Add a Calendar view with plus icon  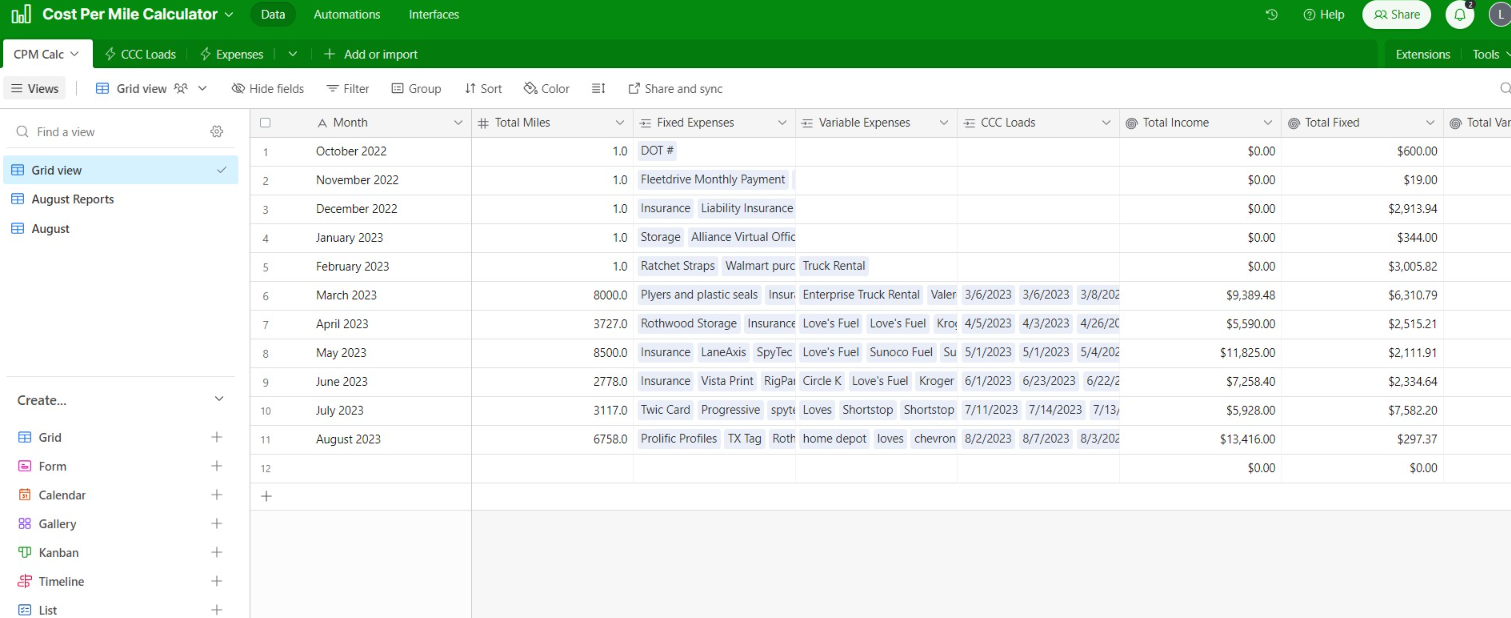coord(216,495)
